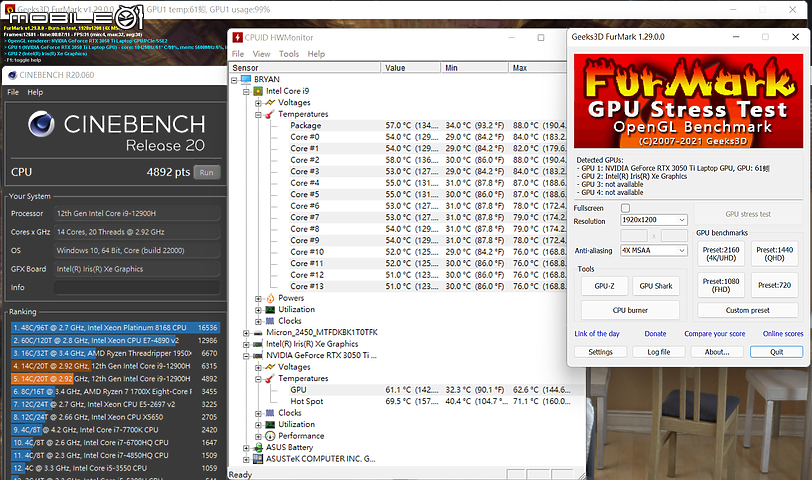The image size is (812, 480).
Task: Click the Voltages lightning icon under Intel Core i9
Action: 270,103
